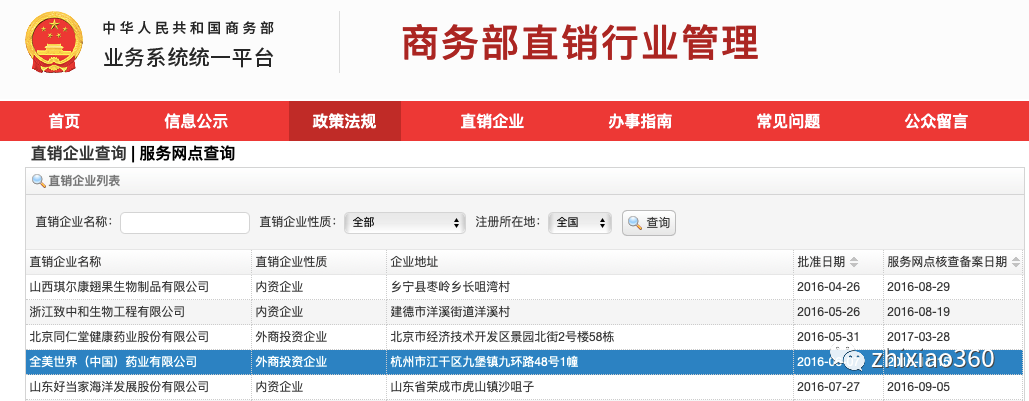Switch to 服务网点查询 tab
This screenshot has width=1029, height=401.
[187, 154]
